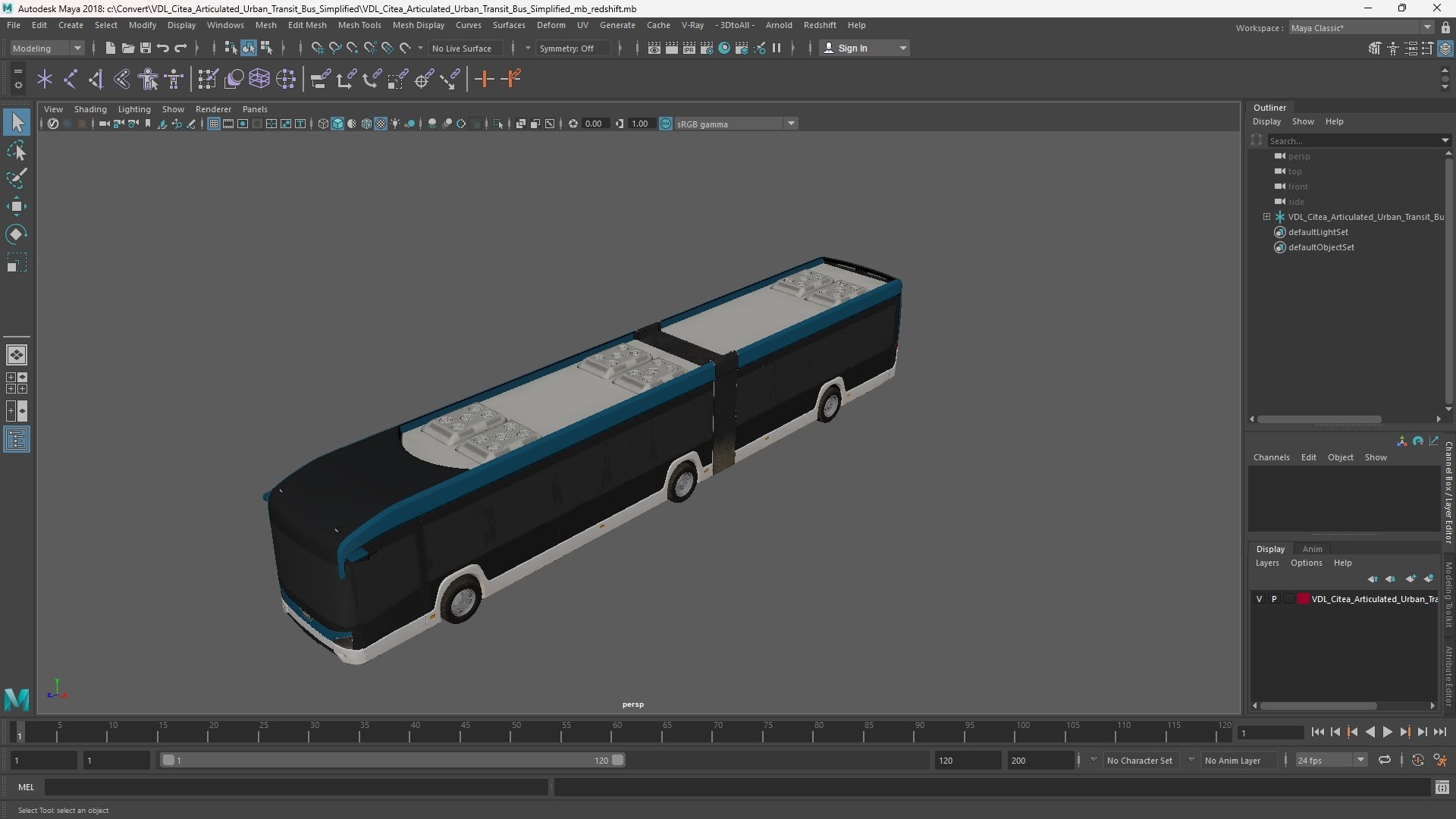Play the animation forward
1456x819 pixels.
[1387, 732]
